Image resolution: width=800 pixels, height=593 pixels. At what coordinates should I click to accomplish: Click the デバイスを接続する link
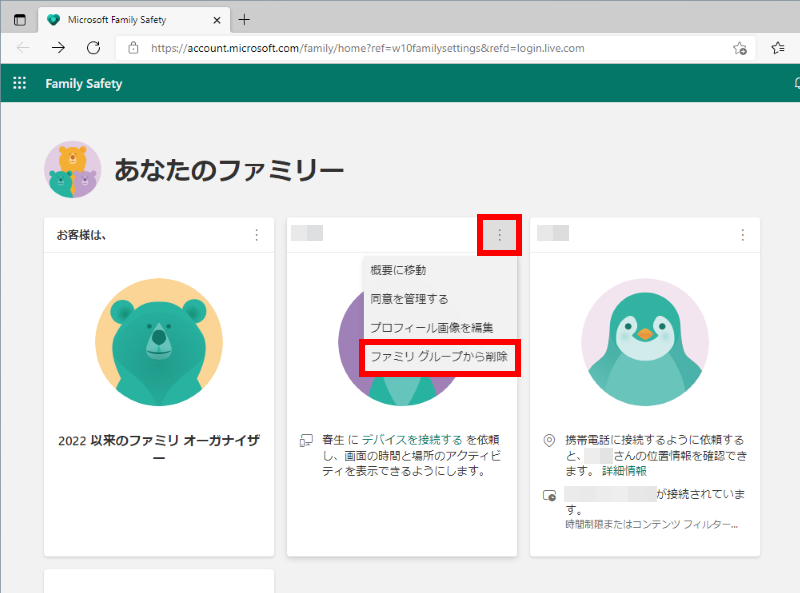(412, 439)
